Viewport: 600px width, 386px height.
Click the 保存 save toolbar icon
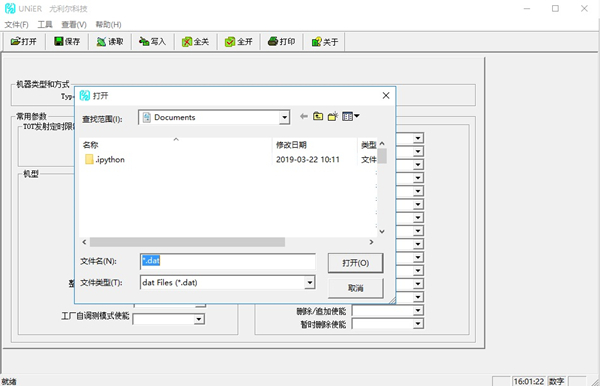pos(67,41)
